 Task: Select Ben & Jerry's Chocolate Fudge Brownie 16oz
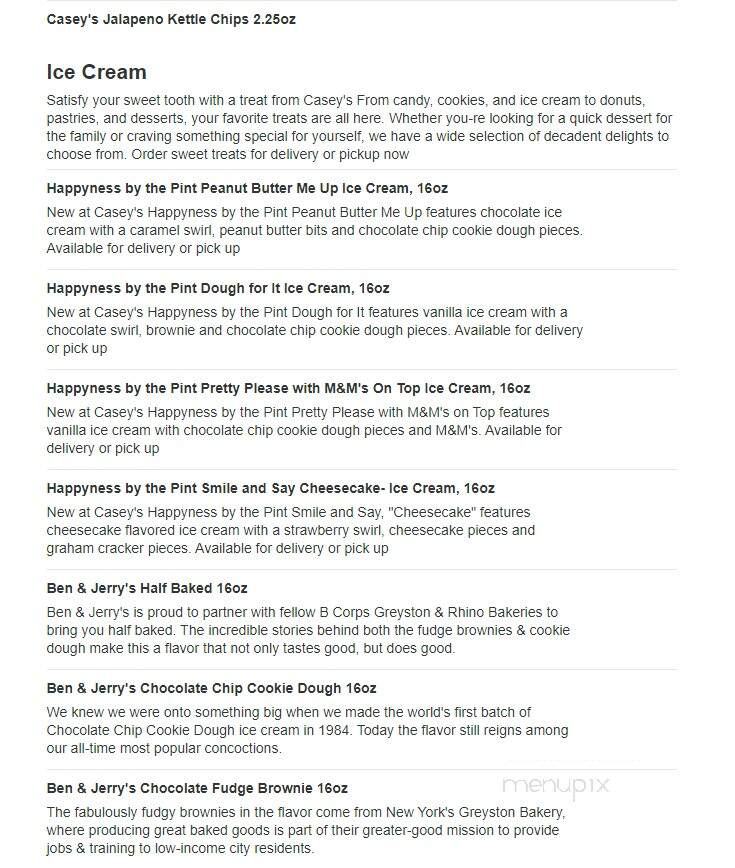[x=197, y=788]
